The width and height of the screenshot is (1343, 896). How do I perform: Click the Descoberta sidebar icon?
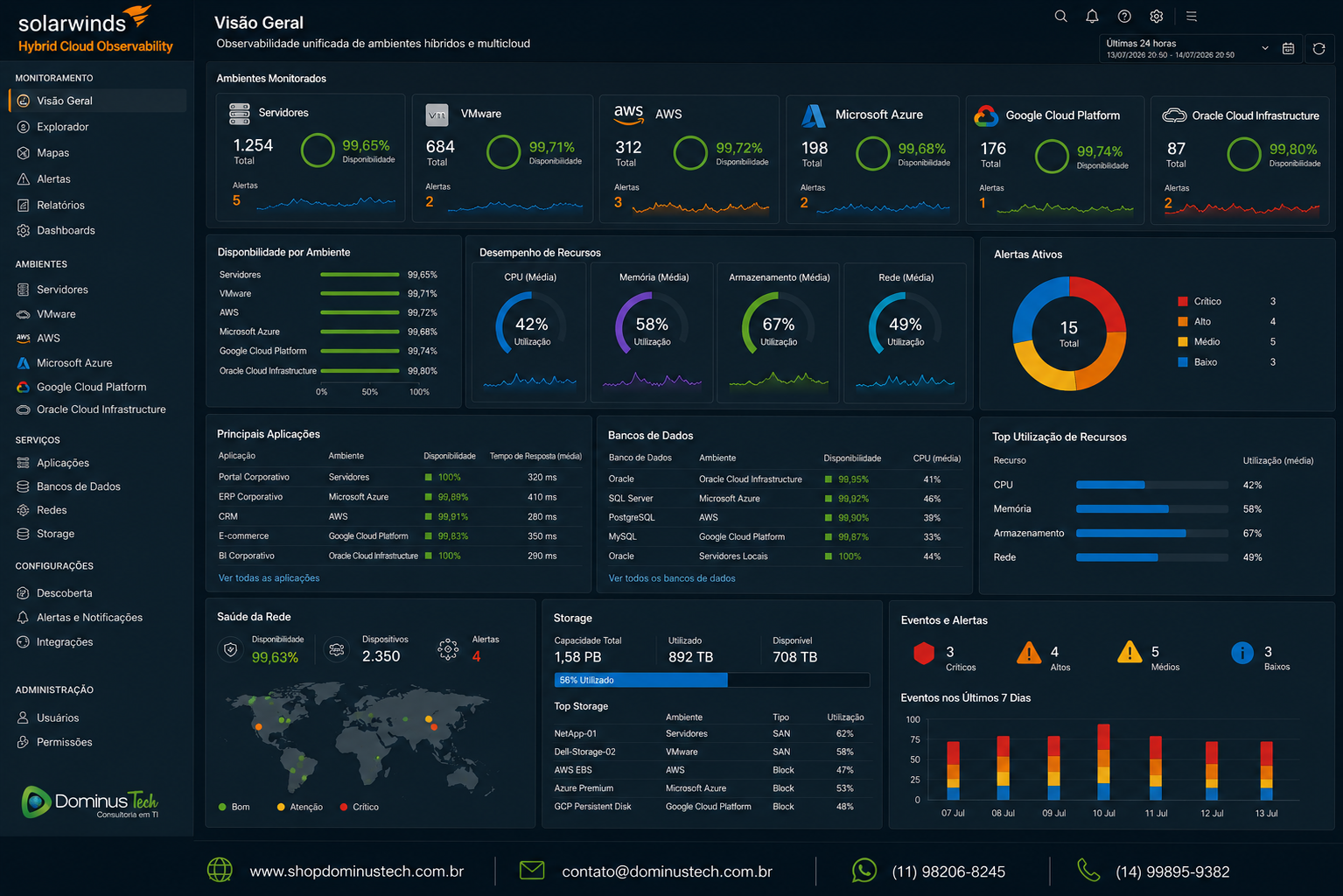tap(24, 593)
